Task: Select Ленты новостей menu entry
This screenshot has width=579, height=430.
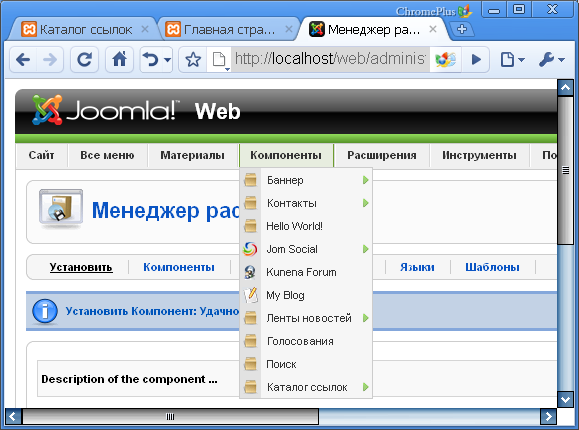Action: (x=309, y=318)
